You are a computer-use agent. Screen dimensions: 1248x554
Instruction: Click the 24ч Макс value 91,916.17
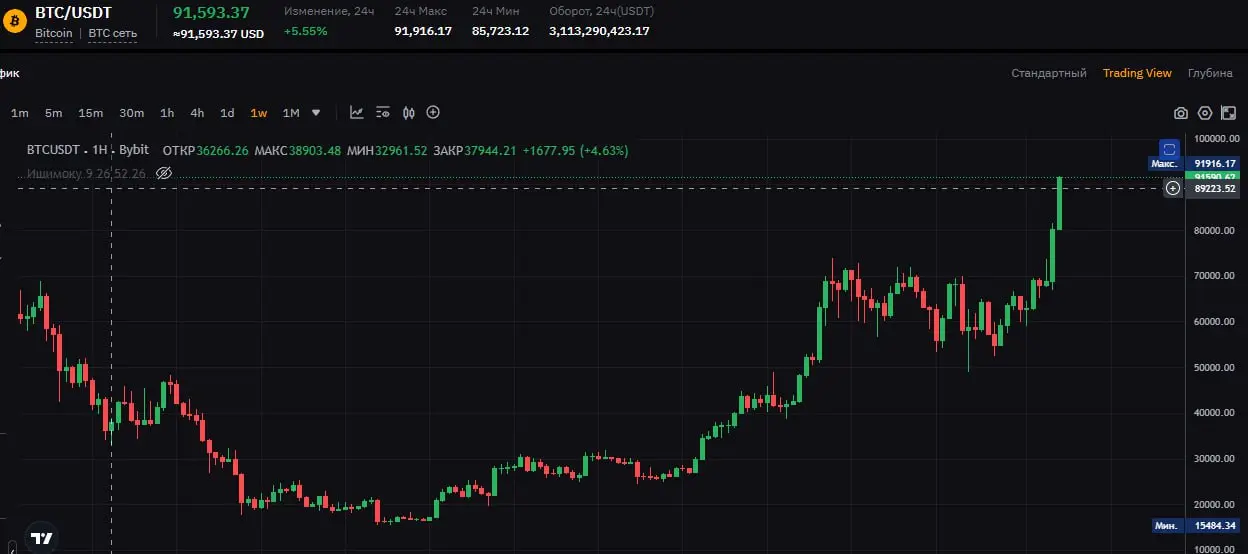[424, 31]
